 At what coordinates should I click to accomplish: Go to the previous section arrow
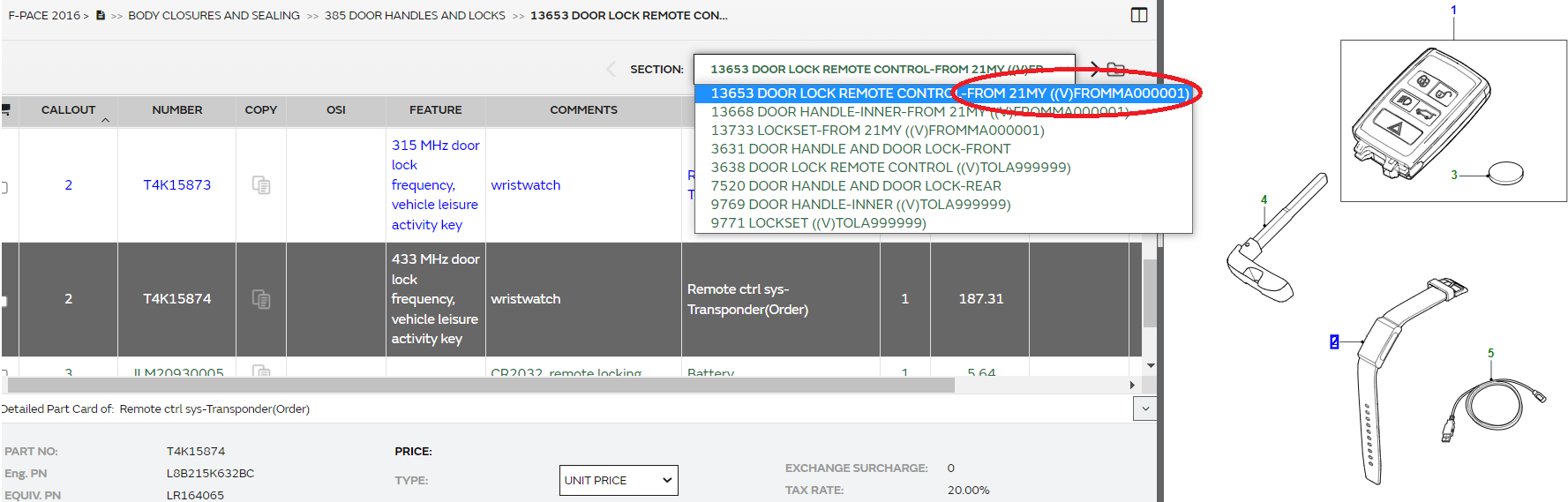pyautogui.click(x=611, y=69)
